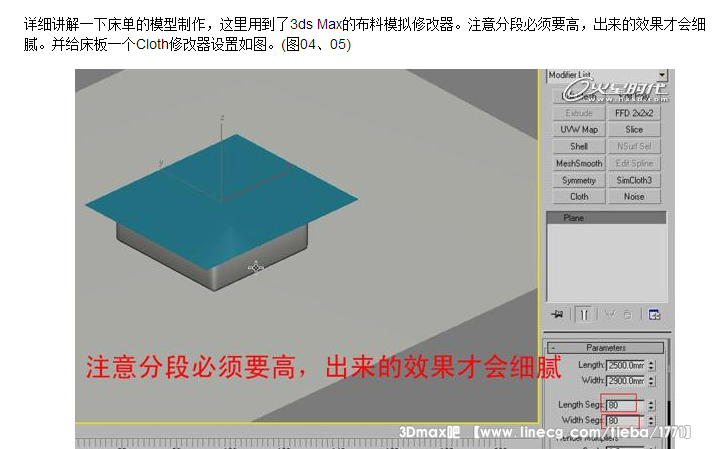Apply the Shell modifier
The height and width of the screenshot is (449, 720).
(x=579, y=146)
